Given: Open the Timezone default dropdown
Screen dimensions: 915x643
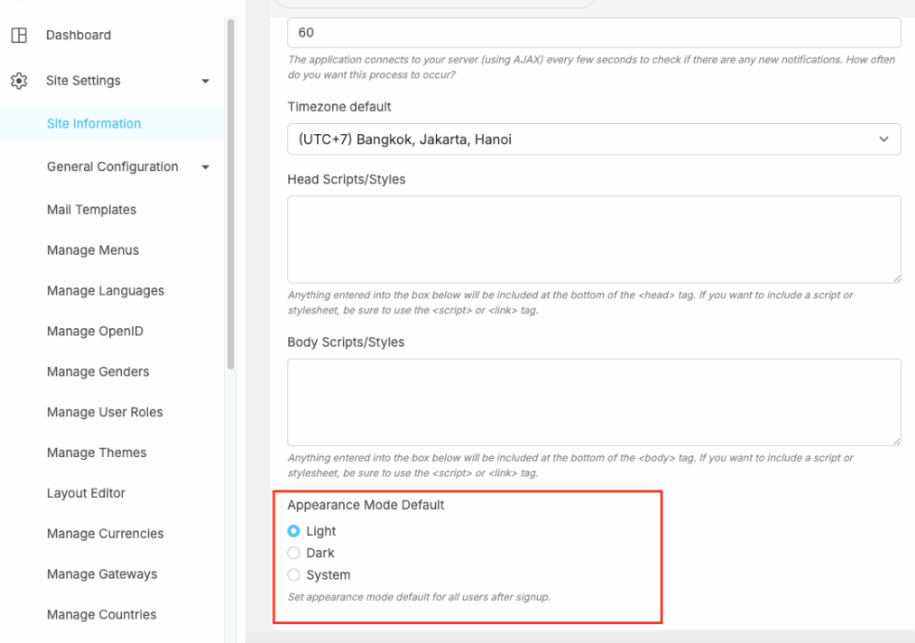Looking at the screenshot, I should 594,140.
